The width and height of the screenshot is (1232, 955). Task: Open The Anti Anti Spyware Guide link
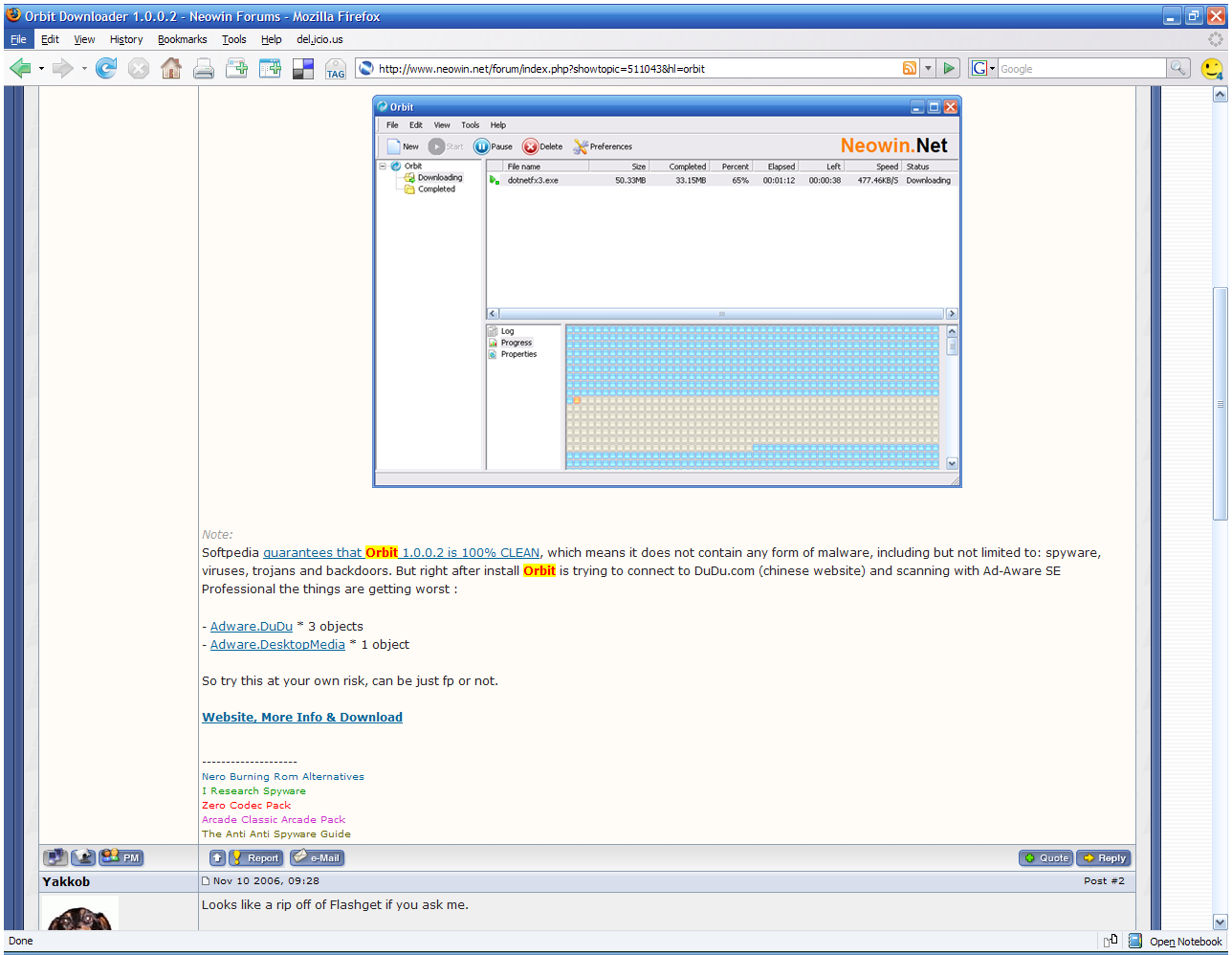click(276, 833)
